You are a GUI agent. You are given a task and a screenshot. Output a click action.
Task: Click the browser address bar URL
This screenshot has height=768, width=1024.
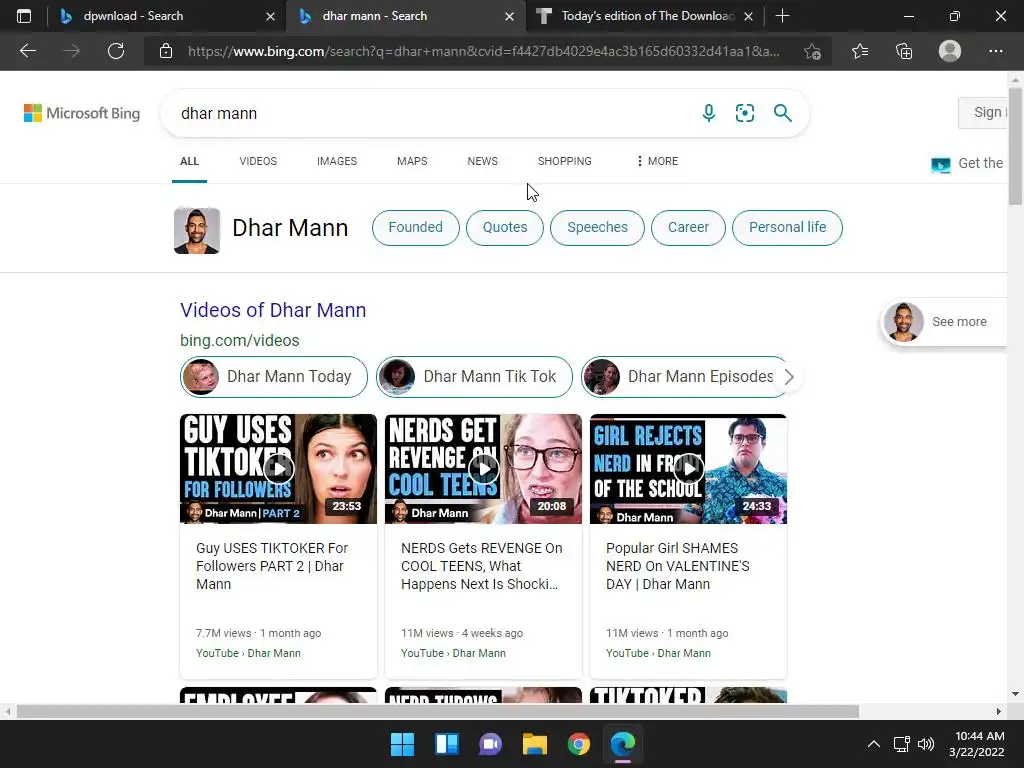click(x=483, y=51)
